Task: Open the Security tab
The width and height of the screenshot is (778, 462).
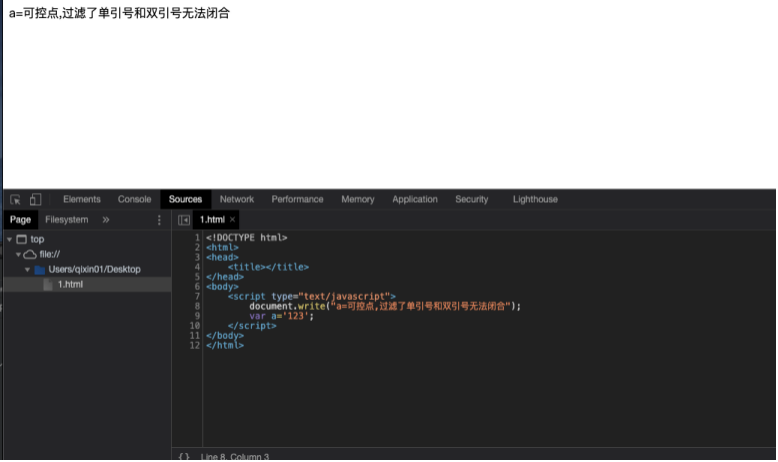Action: [x=472, y=199]
